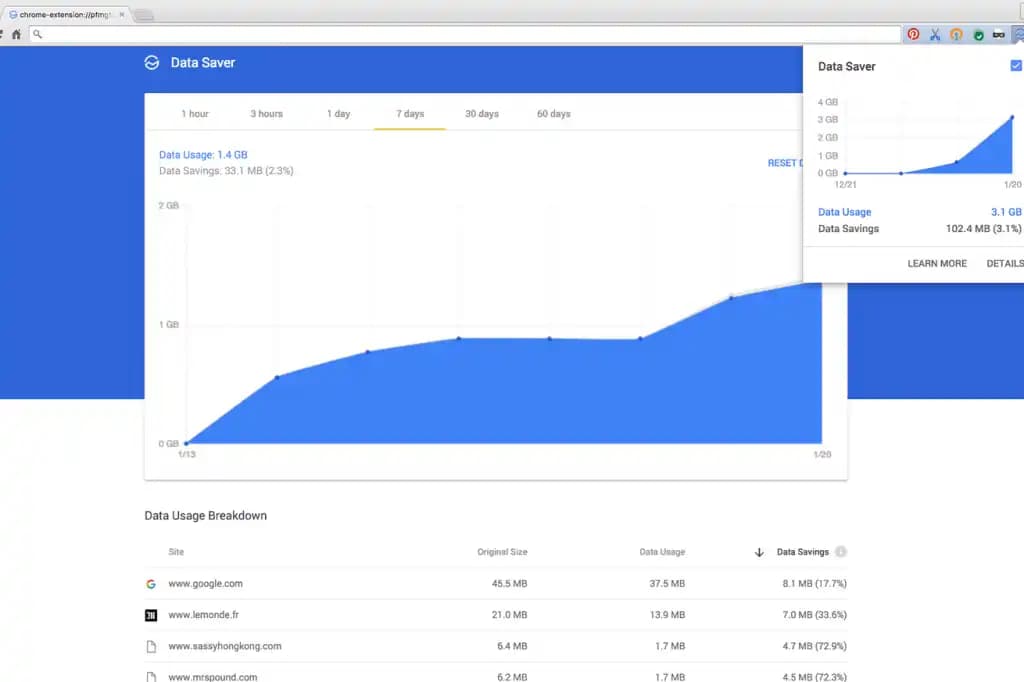Viewport: 1024px width, 682px height.
Task: Click the Home button in browser toolbar
Action: (x=16, y=34)
